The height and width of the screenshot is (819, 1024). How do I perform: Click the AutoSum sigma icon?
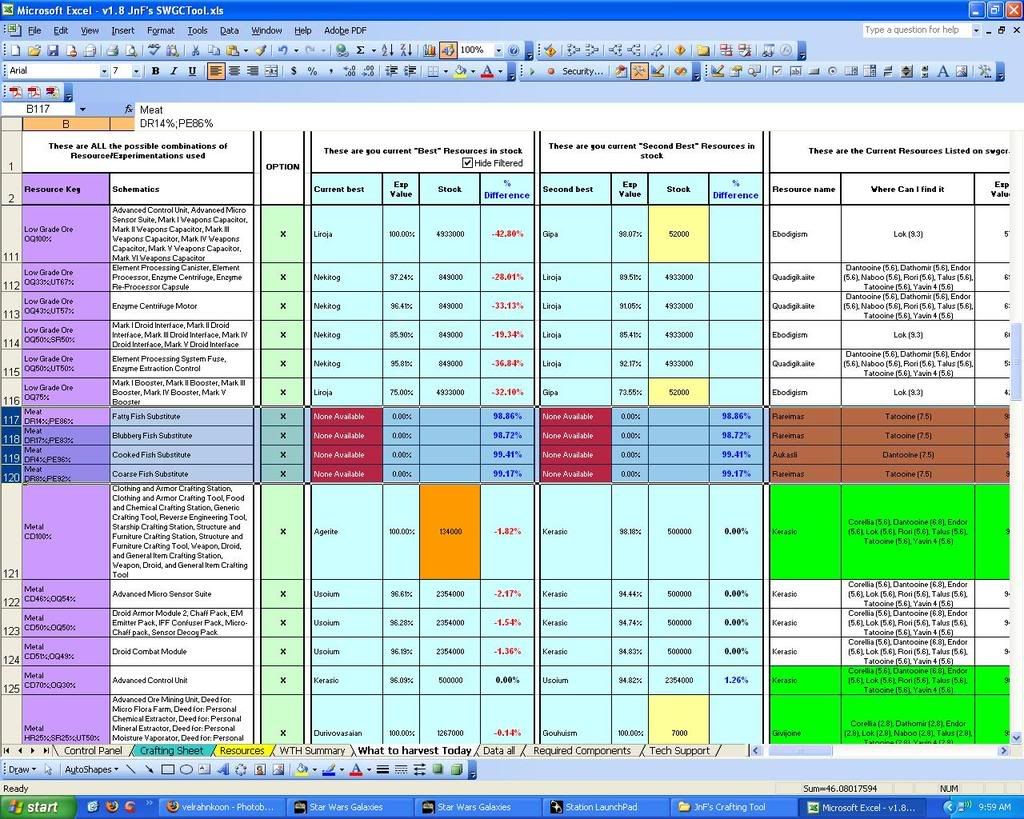360,50
